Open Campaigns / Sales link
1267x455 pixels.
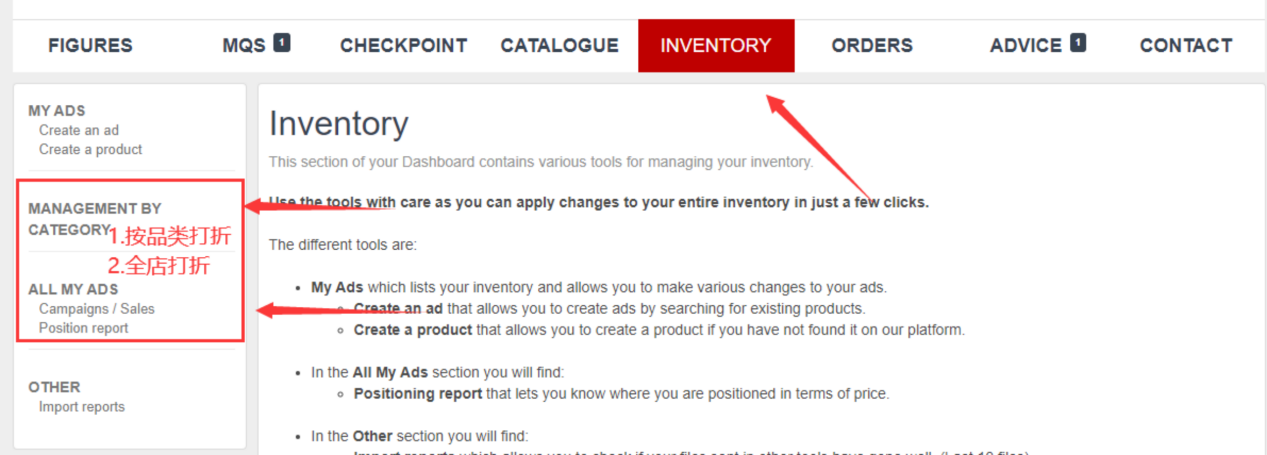coord(97,309)
